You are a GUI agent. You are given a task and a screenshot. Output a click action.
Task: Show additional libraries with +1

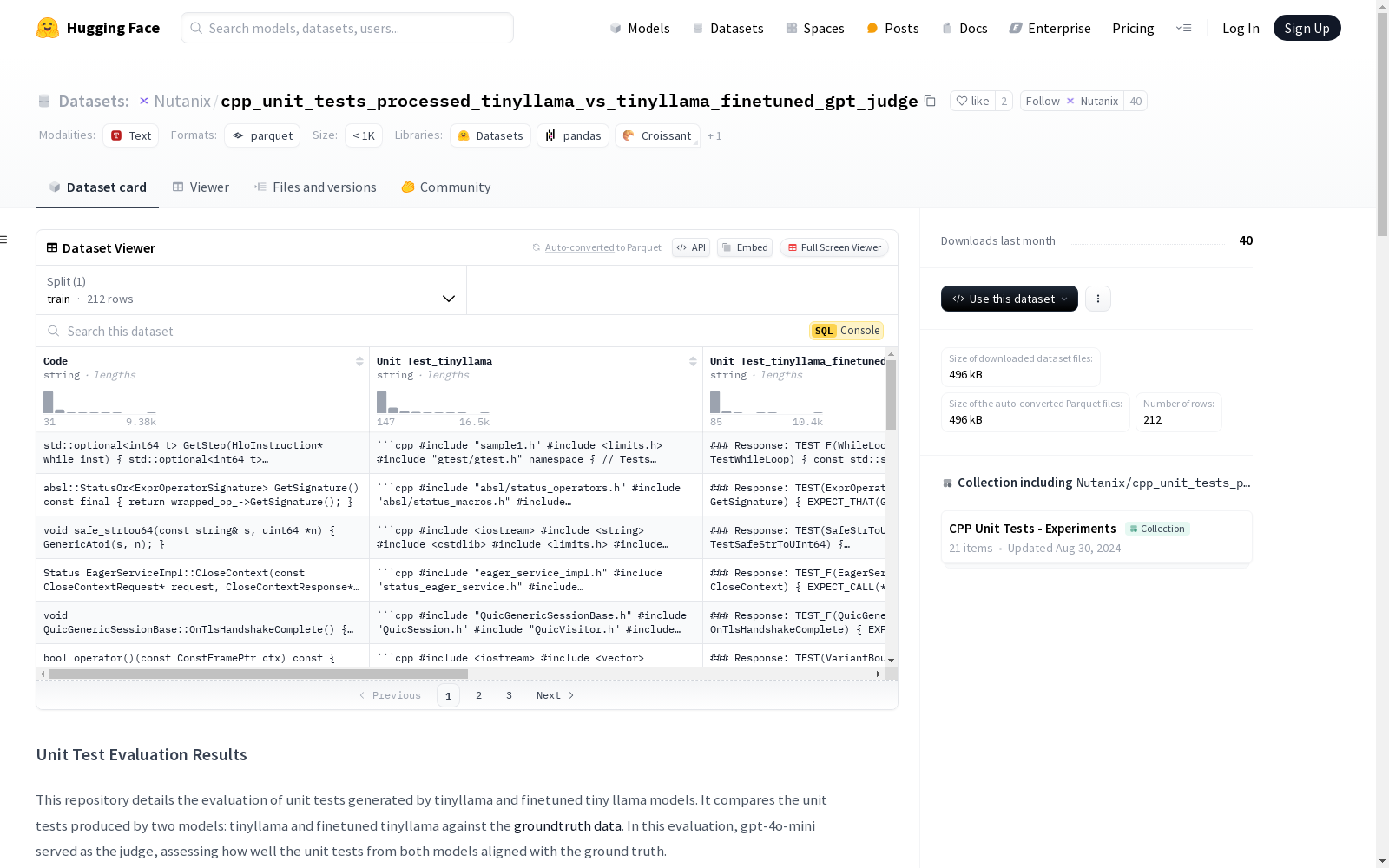tap(714, 135)
